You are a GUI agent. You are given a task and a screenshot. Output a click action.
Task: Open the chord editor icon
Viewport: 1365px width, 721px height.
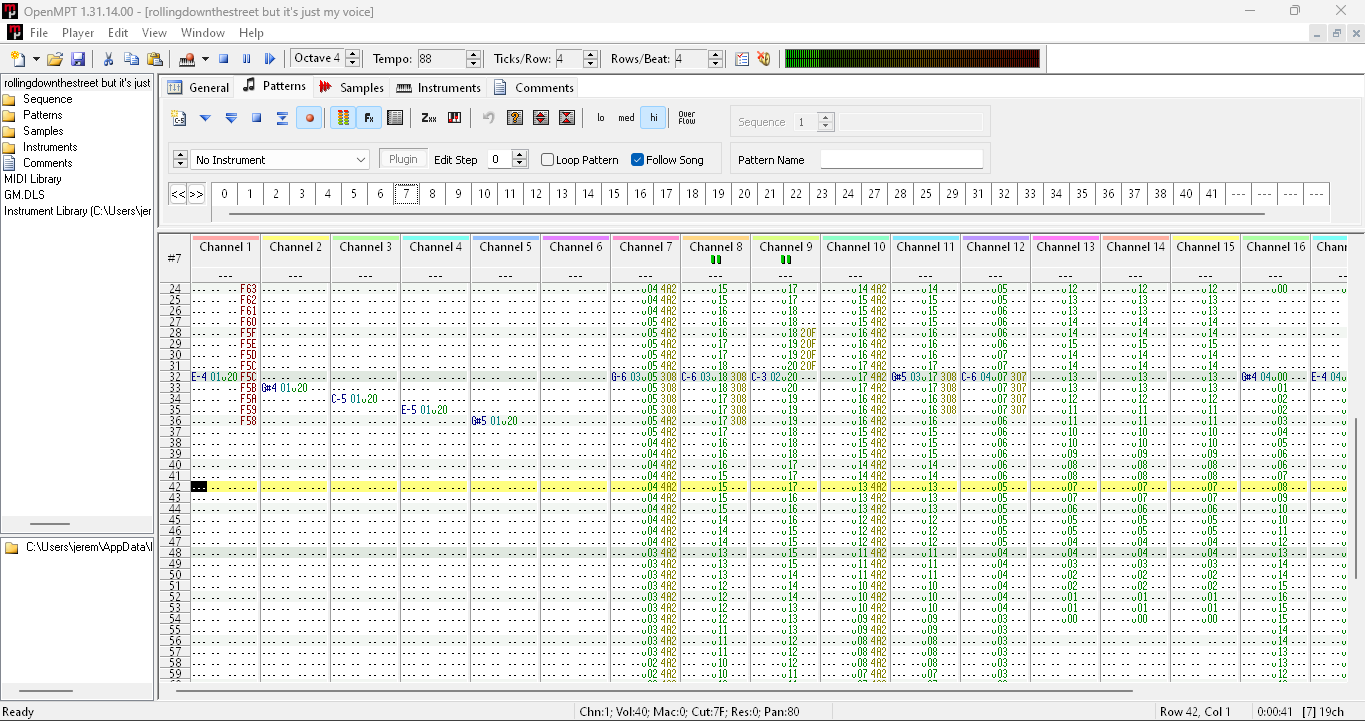455,118
